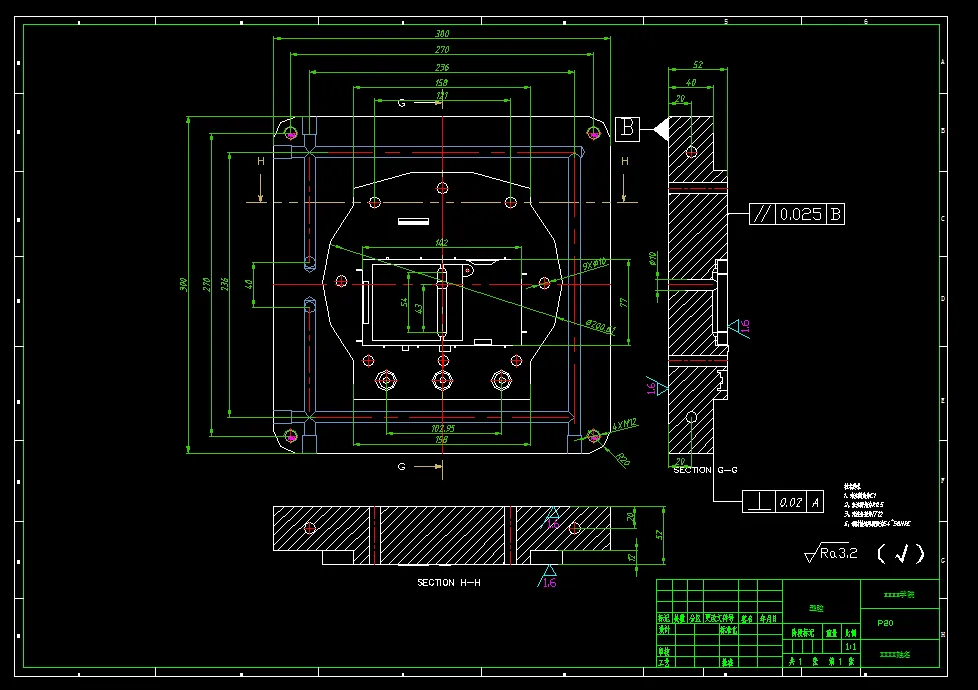
Task: Click the Φ200.01 diameter callout
Action: click(x=601, y=326)
